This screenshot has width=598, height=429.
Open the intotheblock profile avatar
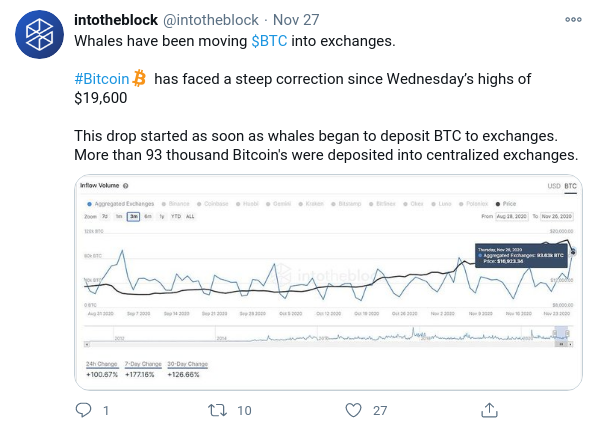(x=39, y=34)
